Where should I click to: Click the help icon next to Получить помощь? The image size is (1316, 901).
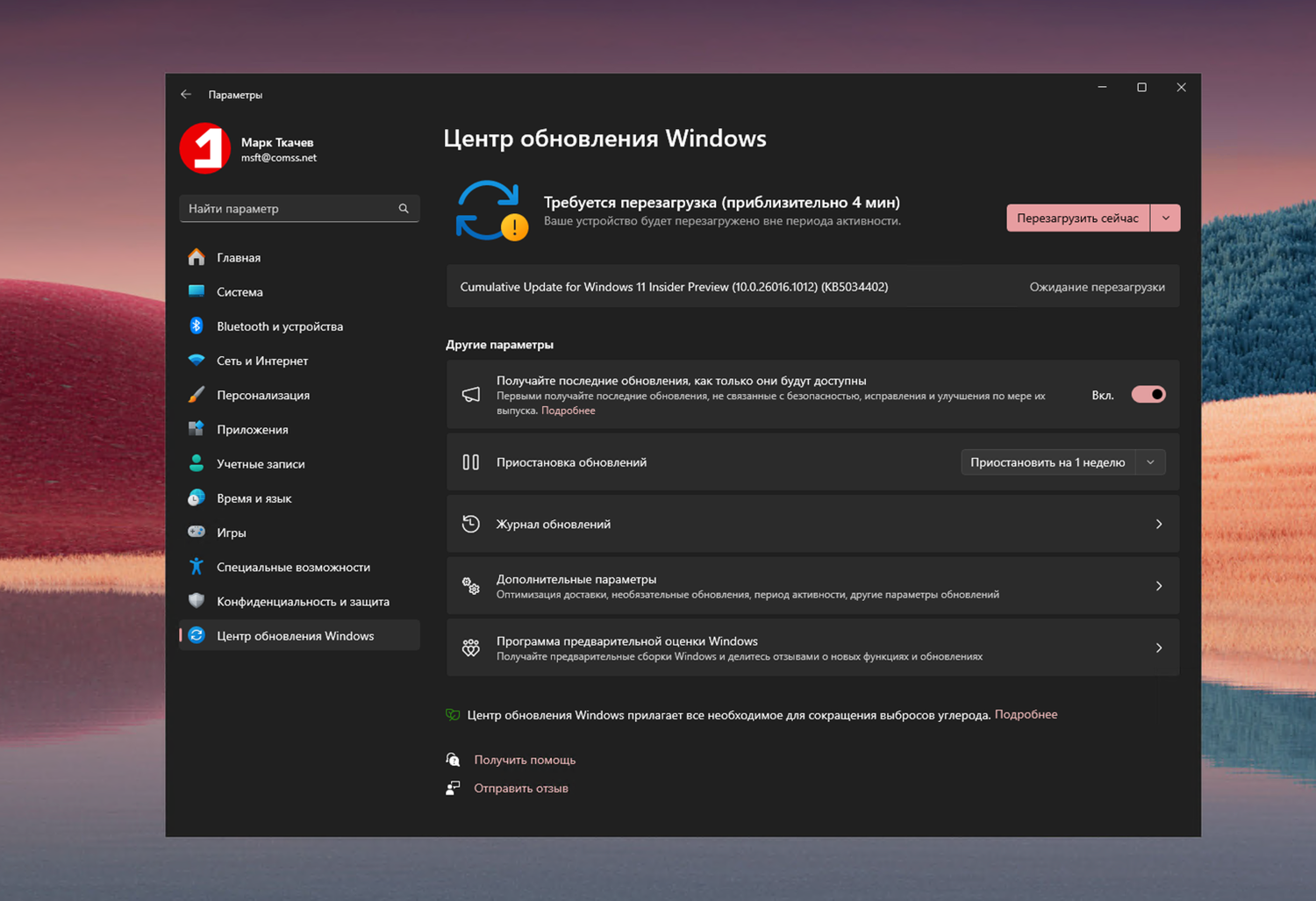click(x=453, y=760)
